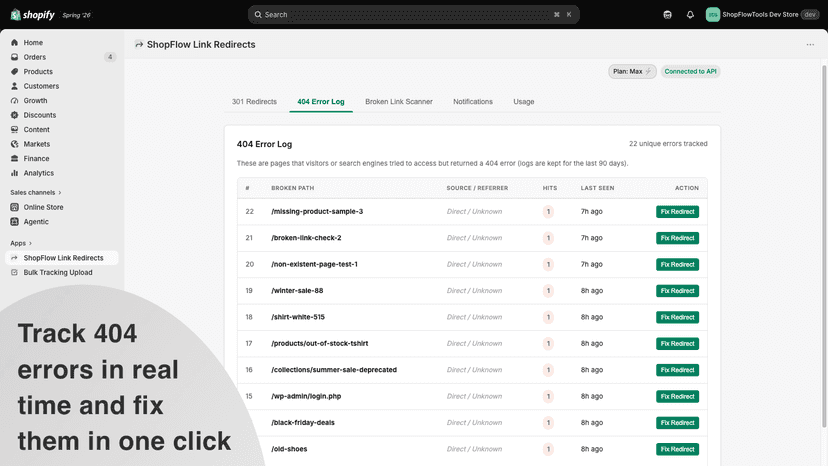This screenshot has width=828, height=466.
Task: Click the Last Seen column header
Action: click(597, 188)
